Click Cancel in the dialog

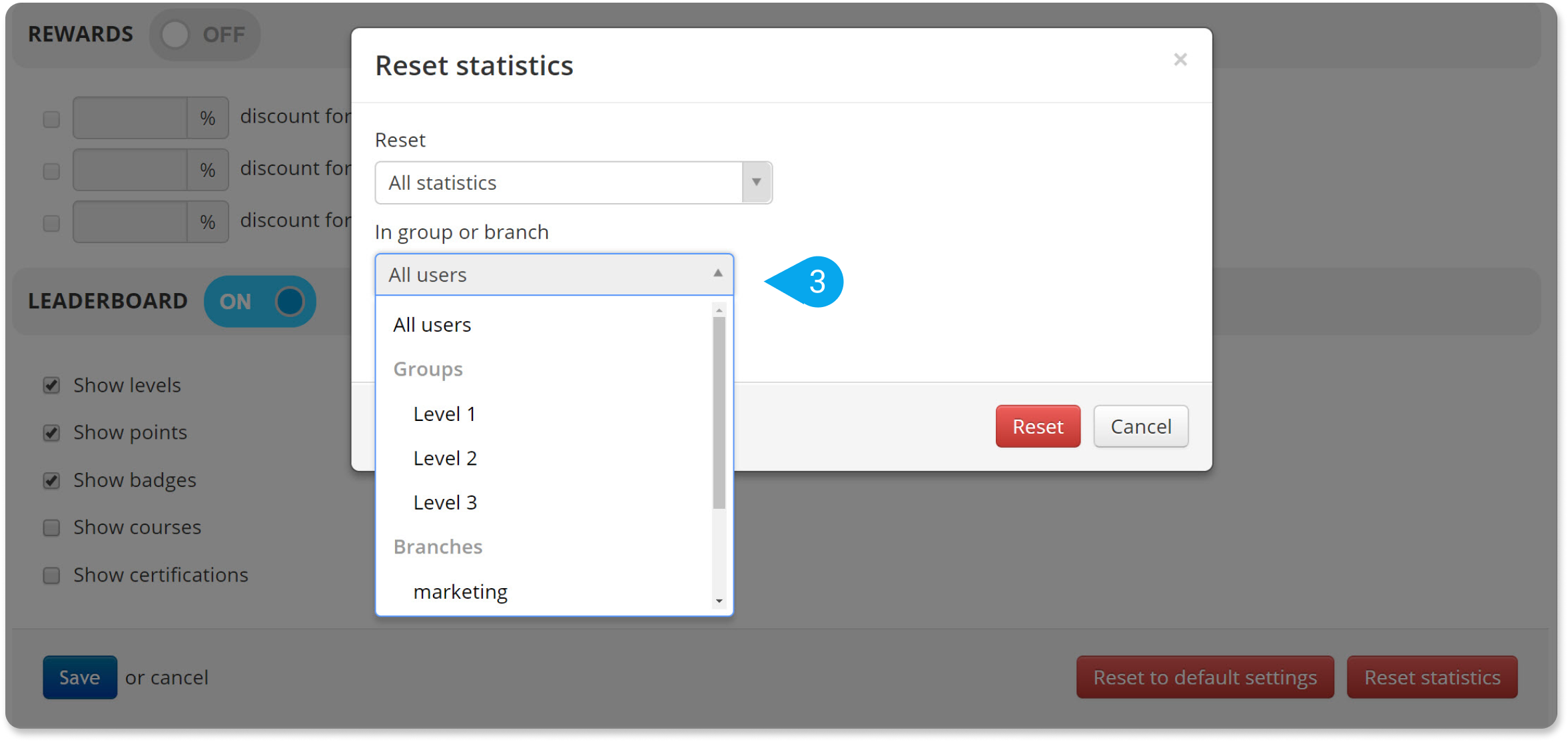1140,426
